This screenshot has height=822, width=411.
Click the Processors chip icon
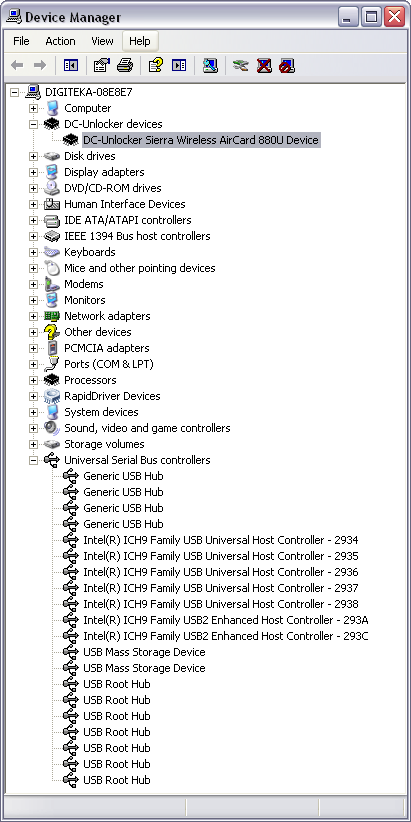[x=51, y=380]
